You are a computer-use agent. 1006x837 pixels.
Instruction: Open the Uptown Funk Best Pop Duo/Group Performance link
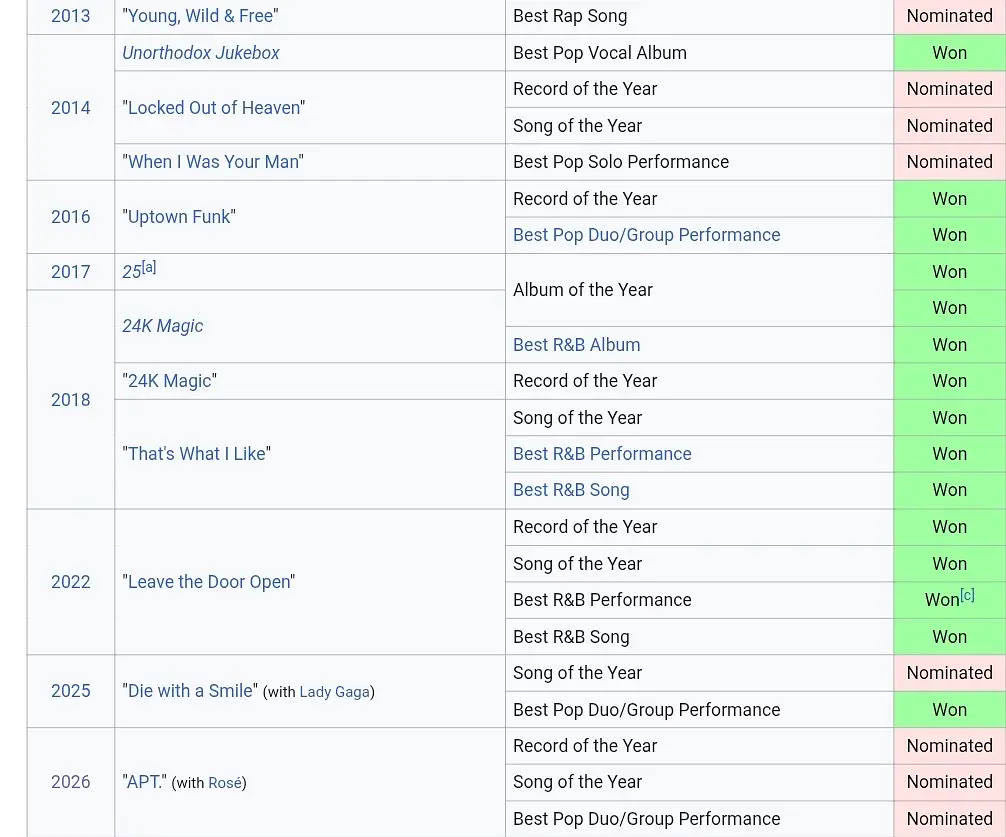pos(647,235)
